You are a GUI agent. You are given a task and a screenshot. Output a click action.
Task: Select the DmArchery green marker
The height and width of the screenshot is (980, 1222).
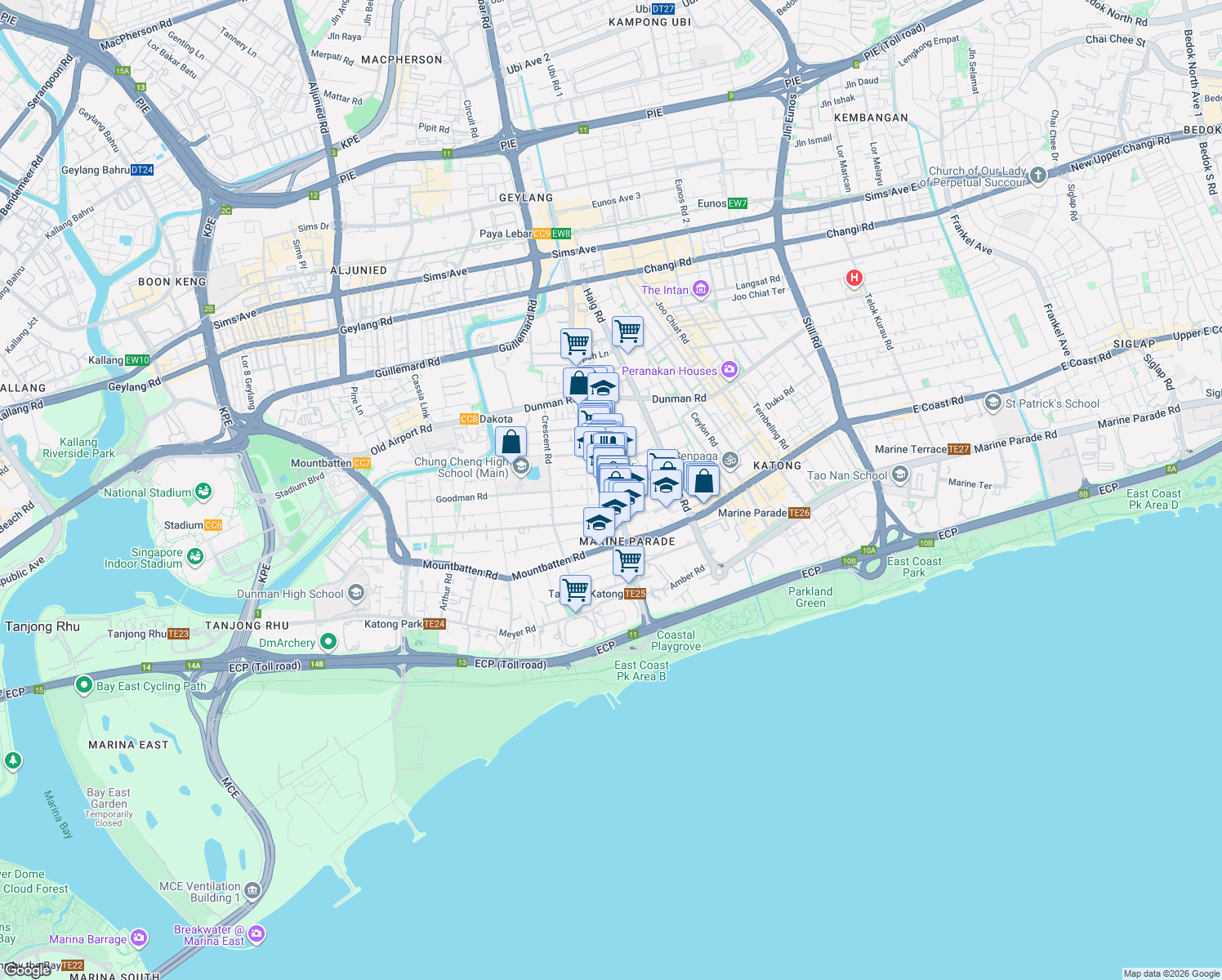click(x=328, y=642)
